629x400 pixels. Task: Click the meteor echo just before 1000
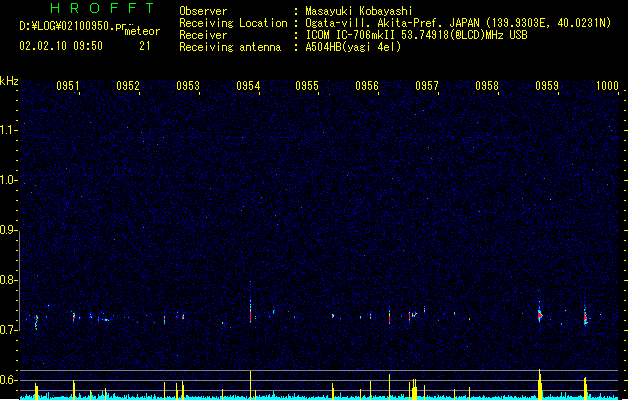pyautogui.click(x=585, y=317)
